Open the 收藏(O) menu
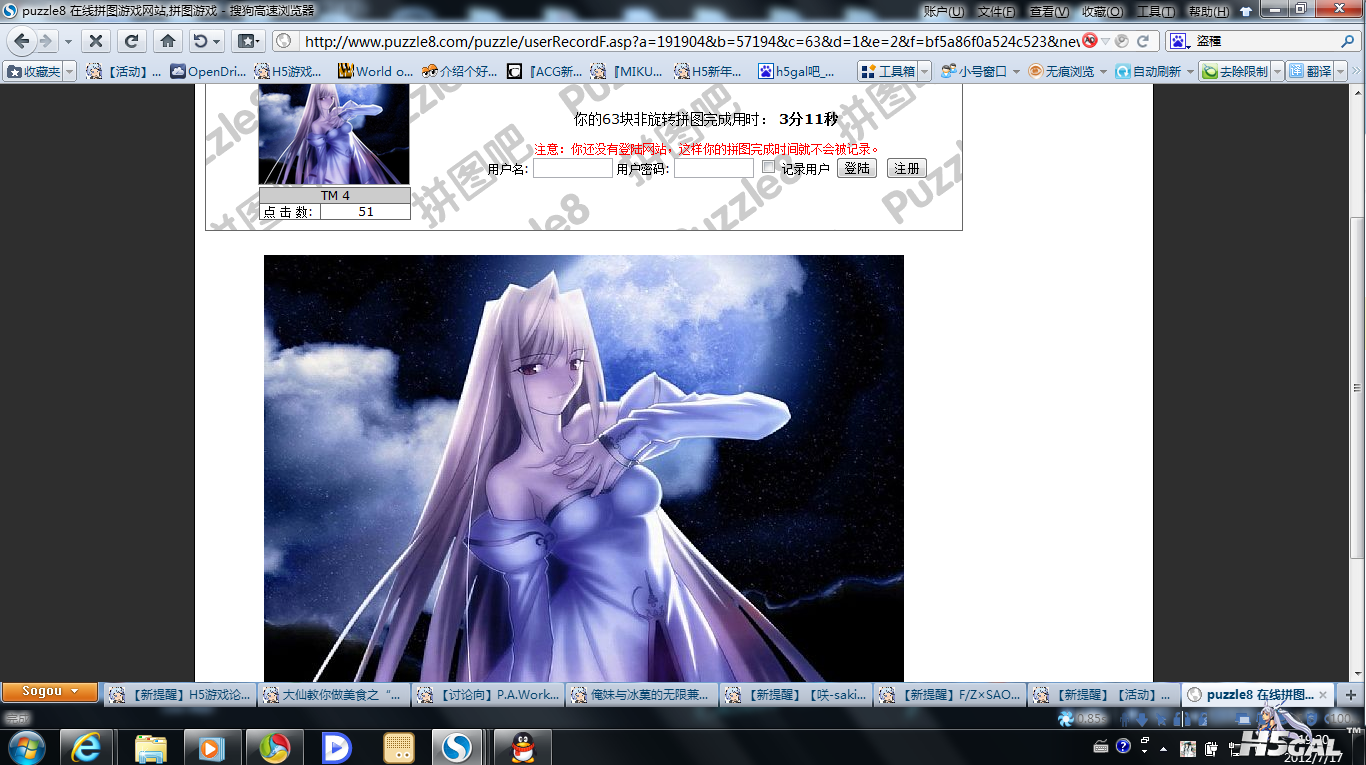Viewport: 1366px width, 765px height. pyautogui.click(x=1102, y=11)
